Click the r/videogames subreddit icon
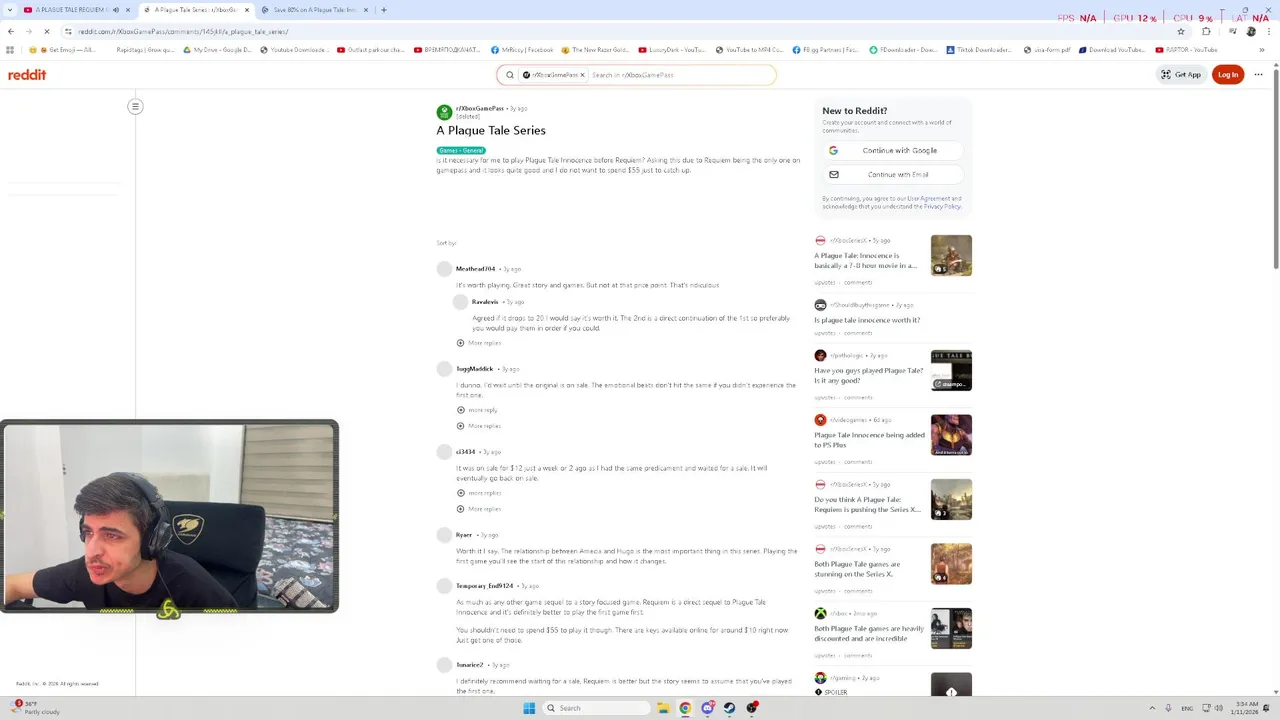This screenshot has height=720, width=1280. click(820, 420)
